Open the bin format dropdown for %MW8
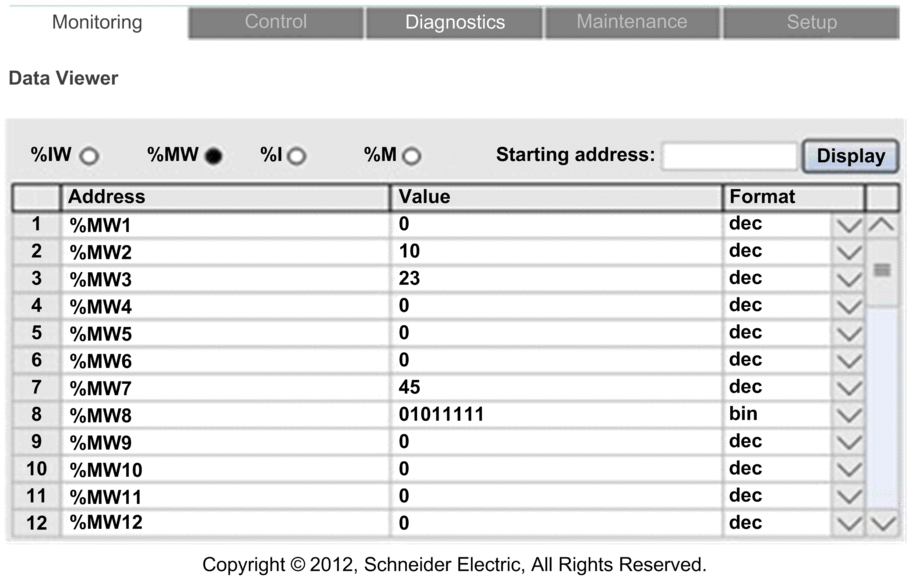Viewport: 908px width, 584px height. (x=849, y=415)
